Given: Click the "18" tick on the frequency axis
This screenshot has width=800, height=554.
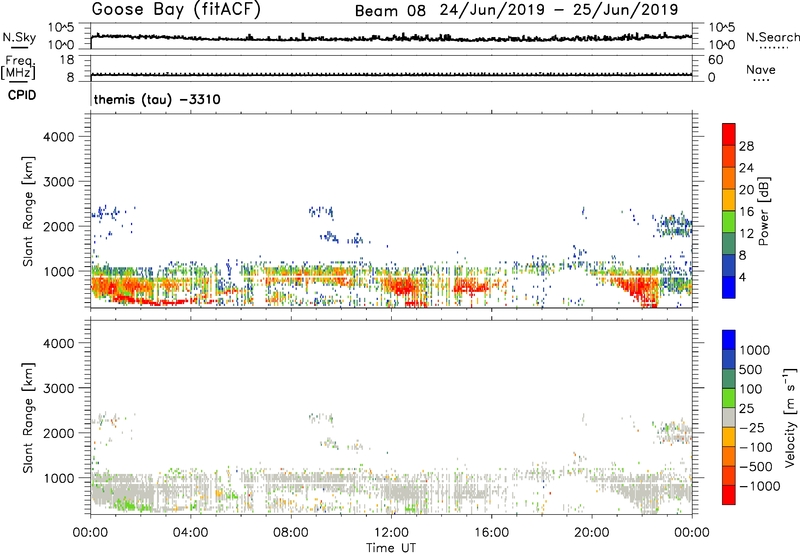Looking at the screenshot, I should (x=67, y=60).
